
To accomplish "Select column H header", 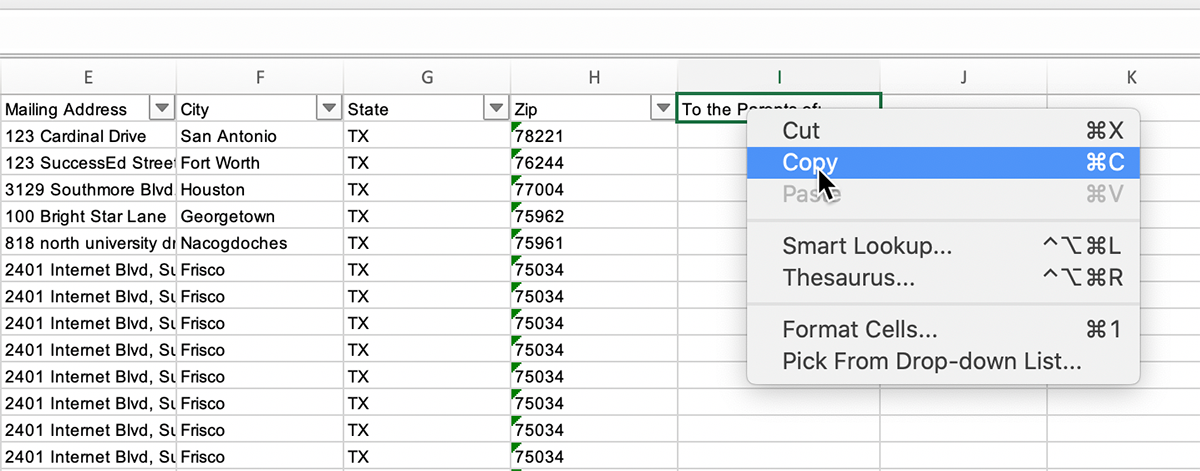I will (x=594, y=77).
